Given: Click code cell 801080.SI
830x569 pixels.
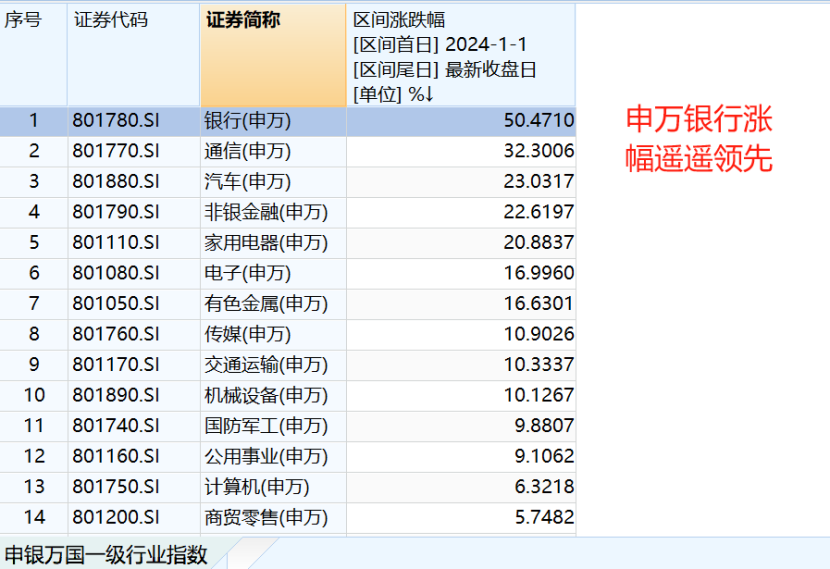Looking at the screenshot, I should [134, 273].
